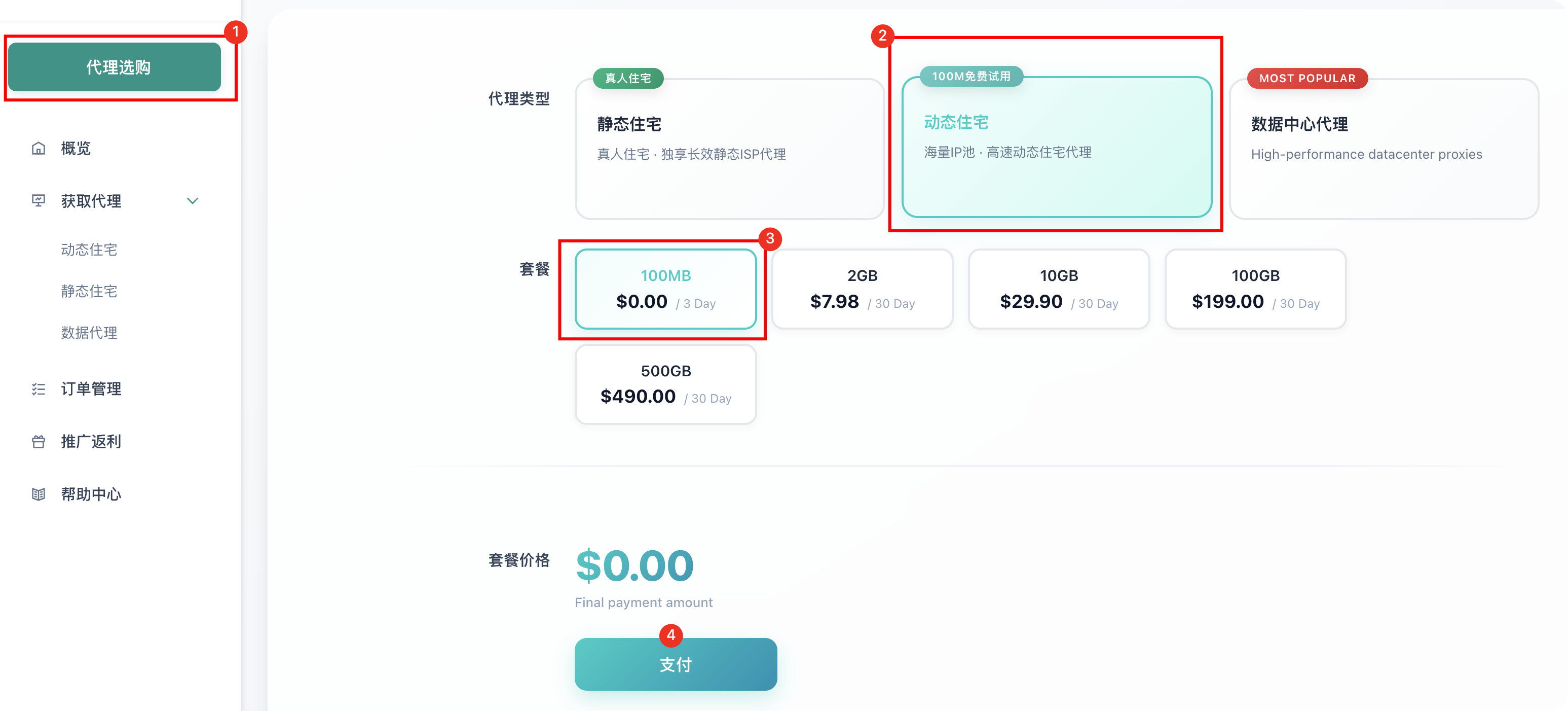
Task: Select the free 100MB plan
Action: (x=665, y=289)
